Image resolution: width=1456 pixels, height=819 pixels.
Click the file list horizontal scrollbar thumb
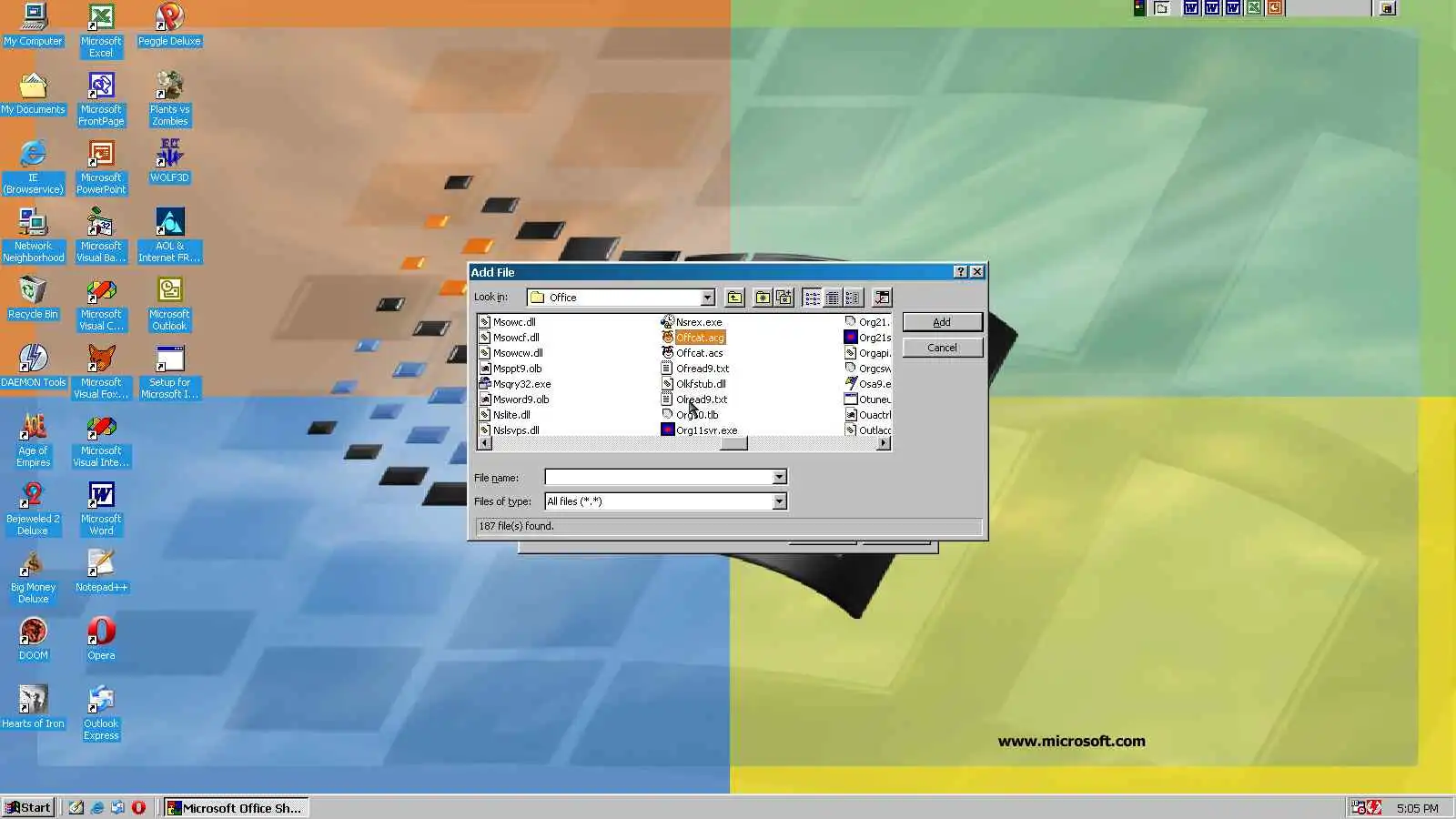[733, 443]
